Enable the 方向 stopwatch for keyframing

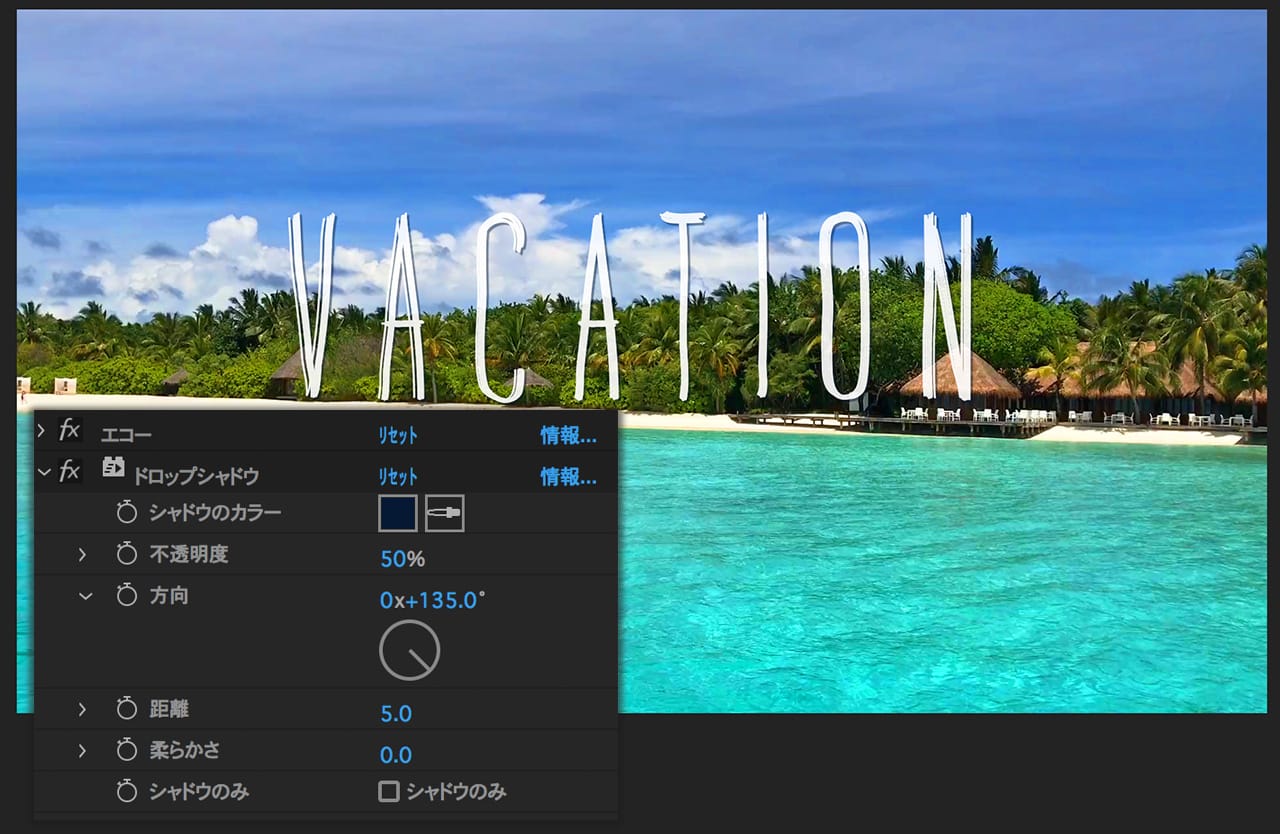click(x=126, y=596)
